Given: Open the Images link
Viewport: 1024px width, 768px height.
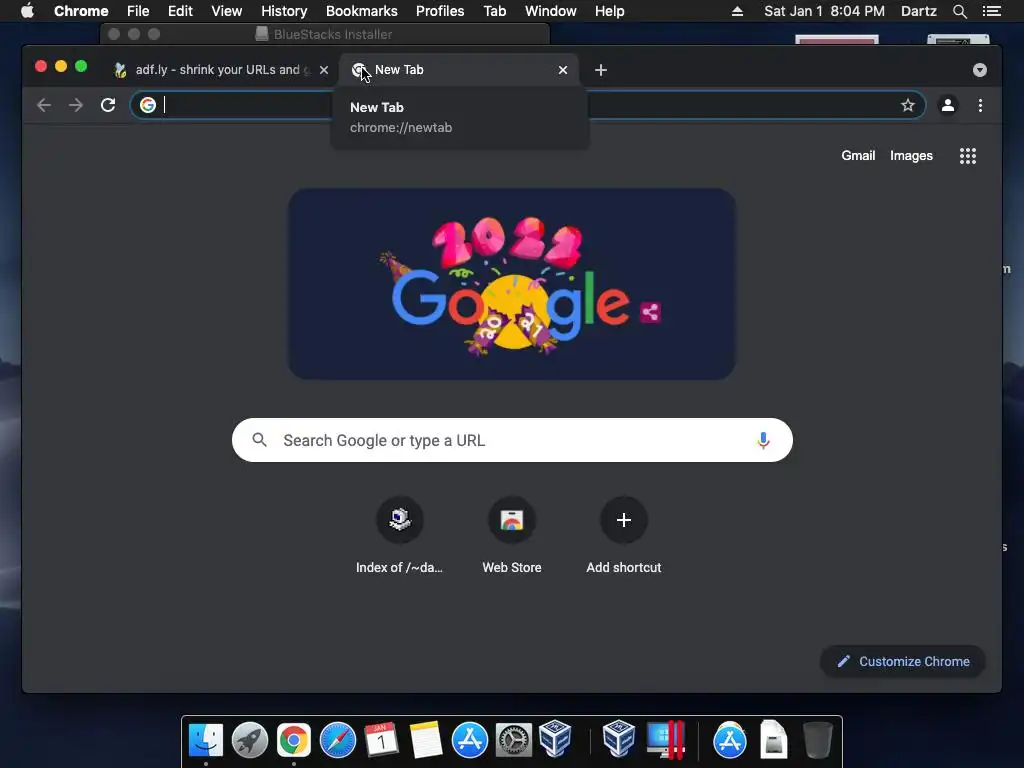Looking at the screenshot, I should point(911,155).
